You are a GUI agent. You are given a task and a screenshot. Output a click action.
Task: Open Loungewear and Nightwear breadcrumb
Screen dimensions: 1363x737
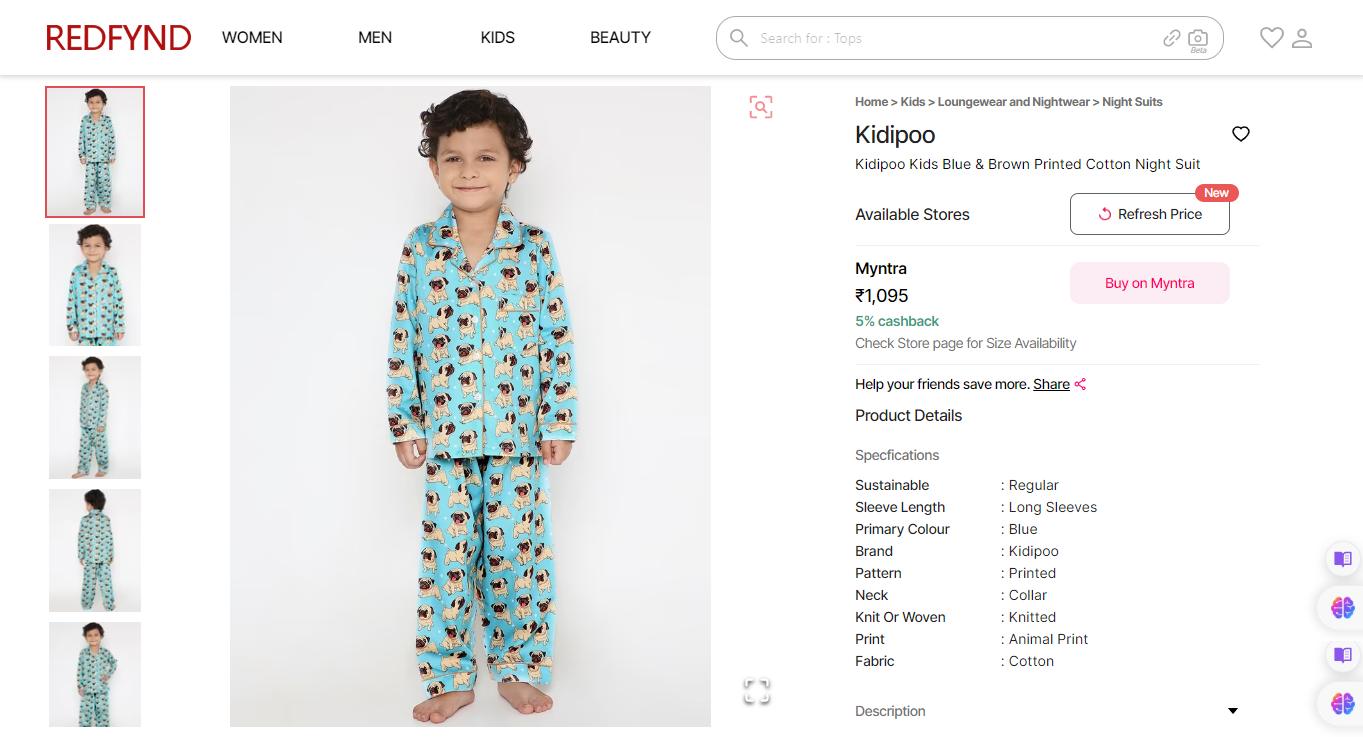(1013, 102)
